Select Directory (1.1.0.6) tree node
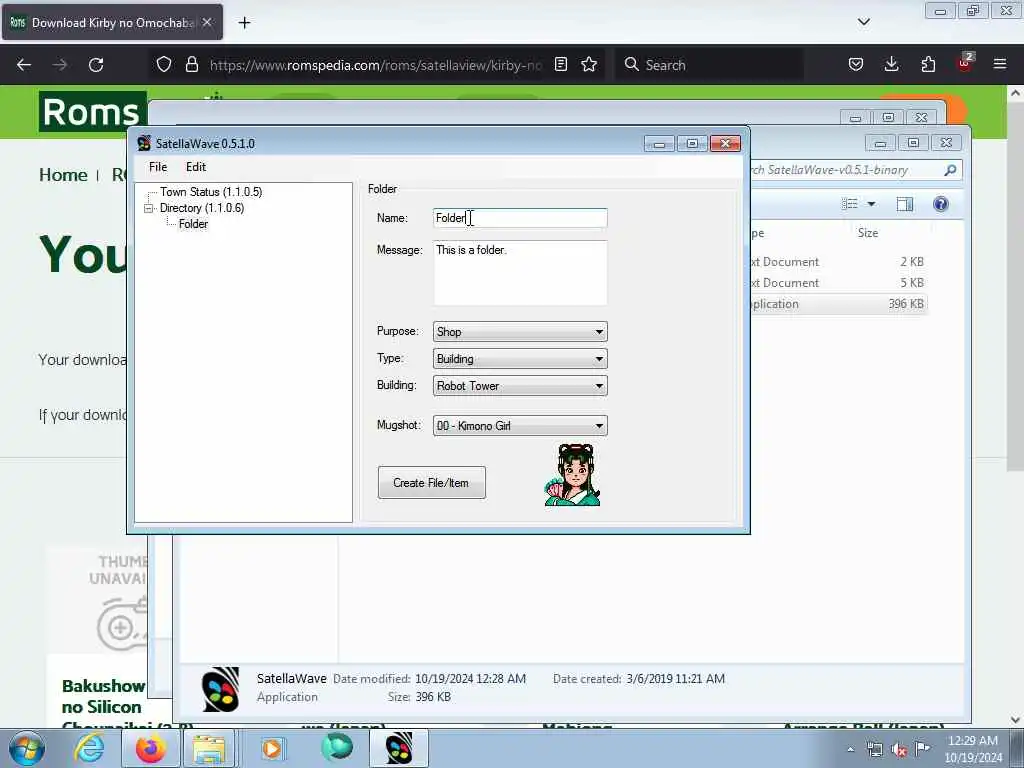The height and width of the screenshot is (768, 1024). pos(202,208)
